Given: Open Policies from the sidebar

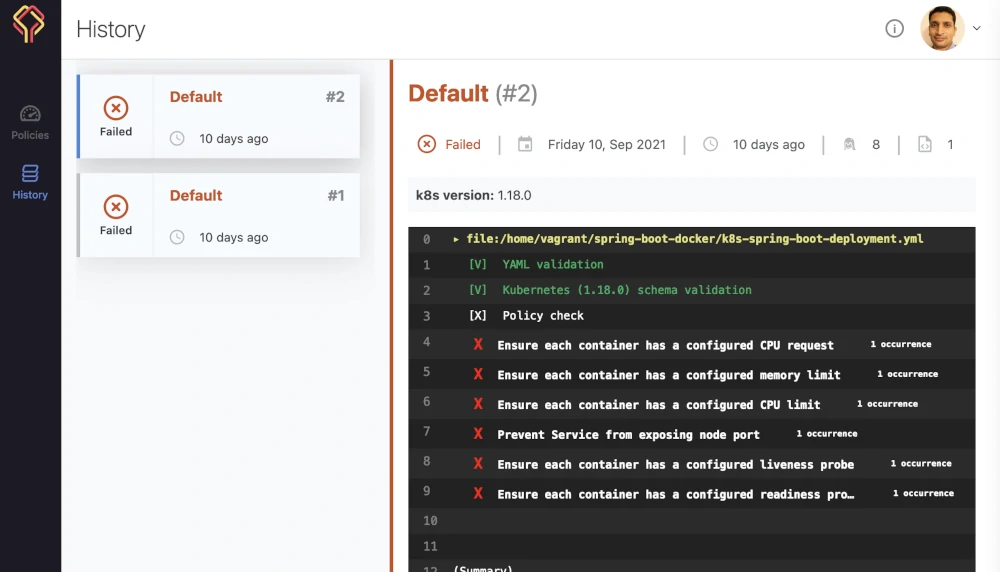Looking at the screenshot, I should (30, 122).
